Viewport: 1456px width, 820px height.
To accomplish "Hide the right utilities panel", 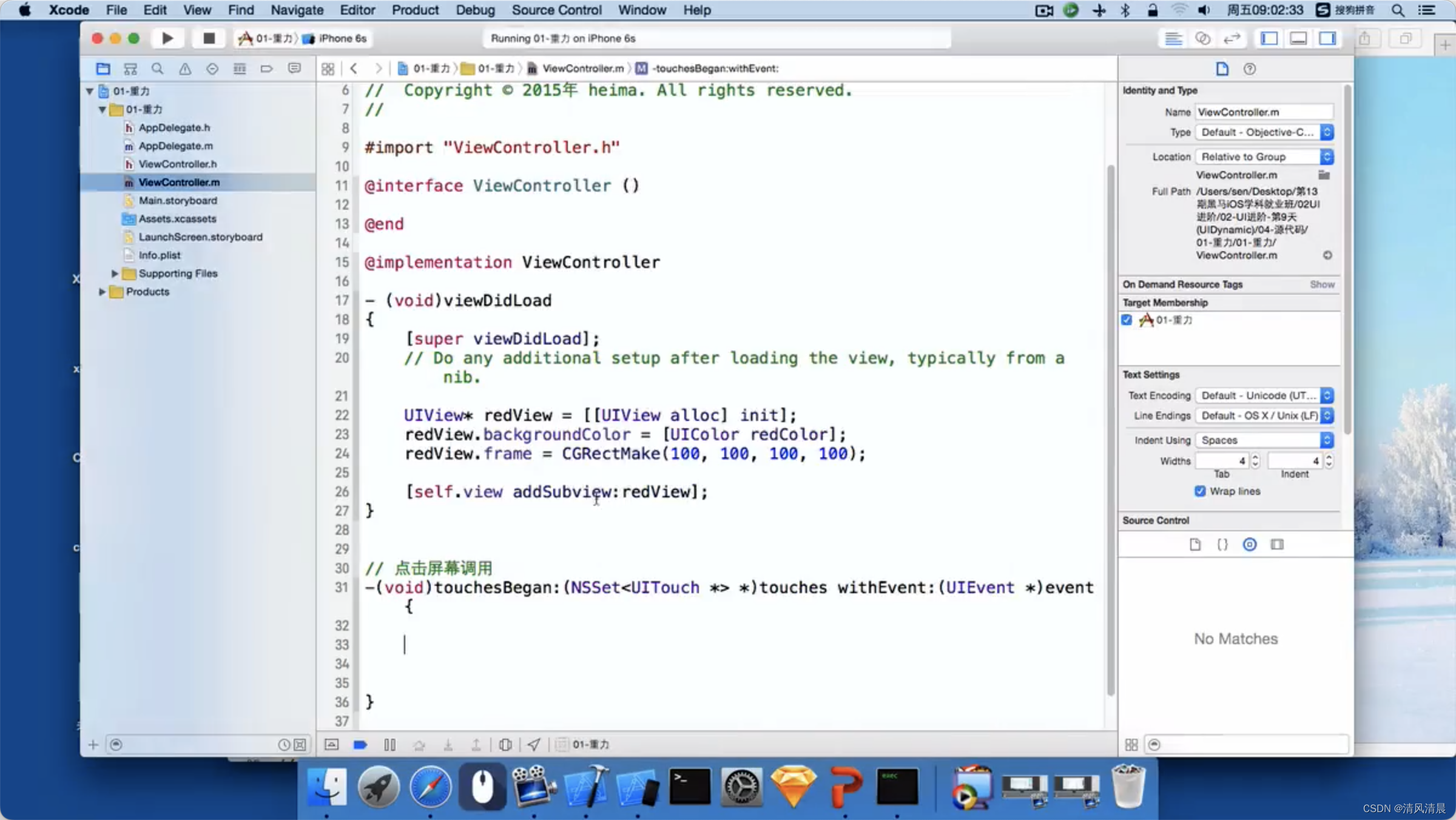I will pyautogui.click(x=1327, y=38).
